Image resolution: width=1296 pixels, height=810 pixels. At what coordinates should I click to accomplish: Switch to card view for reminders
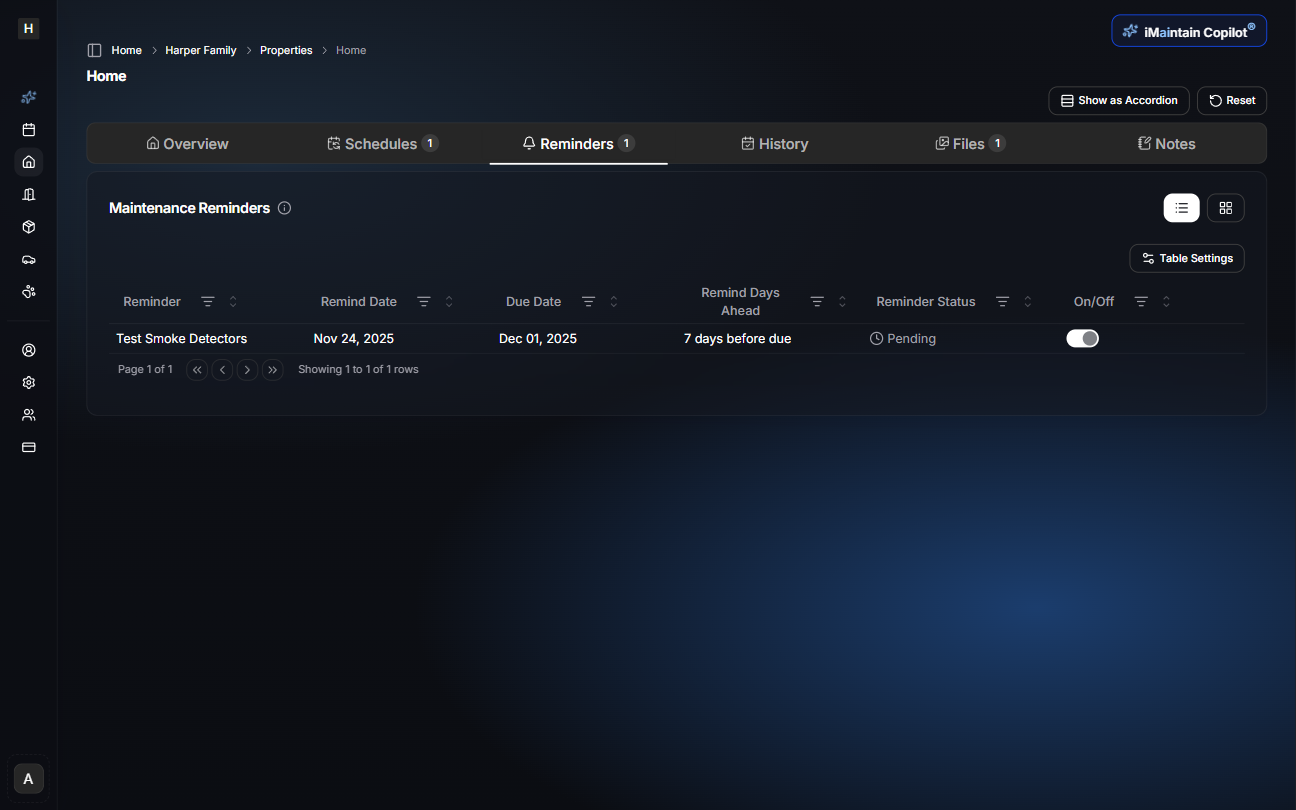[x=1226, y=207]
